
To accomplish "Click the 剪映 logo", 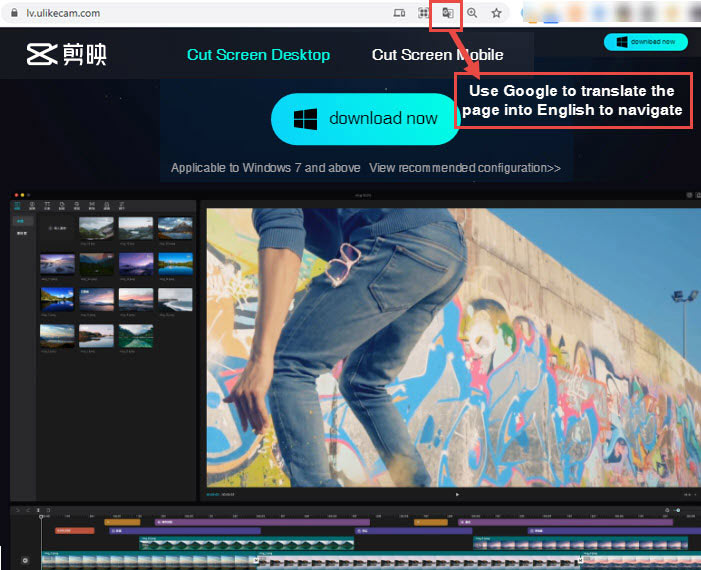I will tap(67, 54).
